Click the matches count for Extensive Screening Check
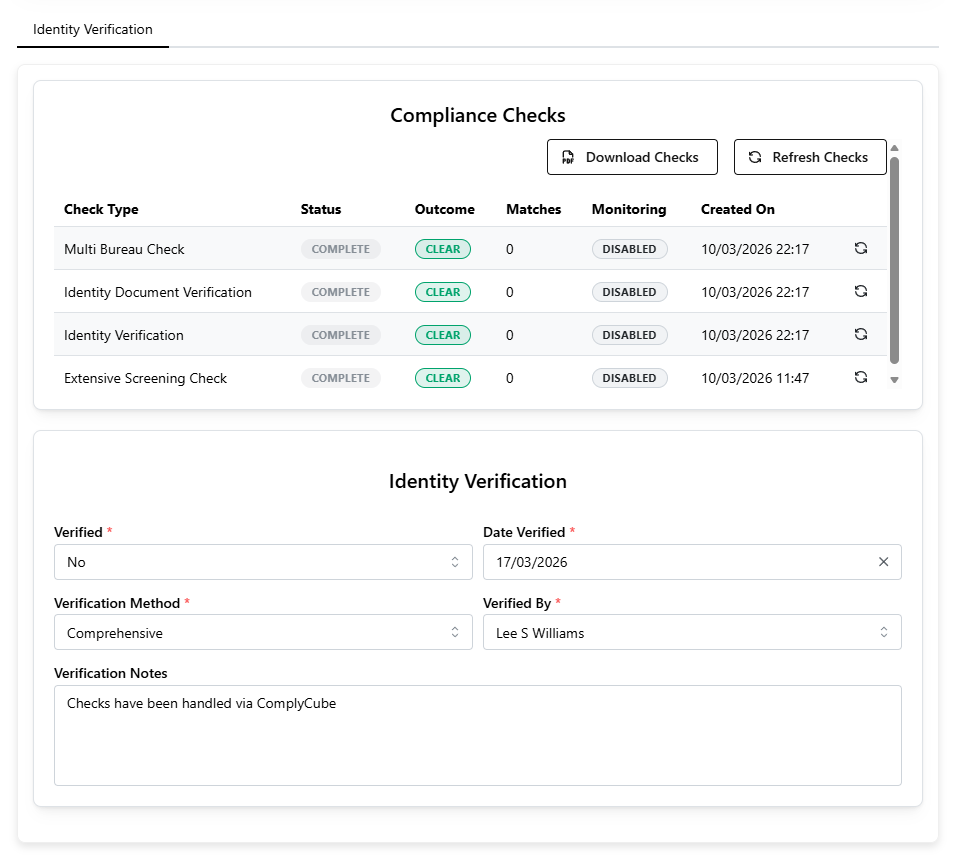Viewport: 964px width, 856px height. (510, 378)
